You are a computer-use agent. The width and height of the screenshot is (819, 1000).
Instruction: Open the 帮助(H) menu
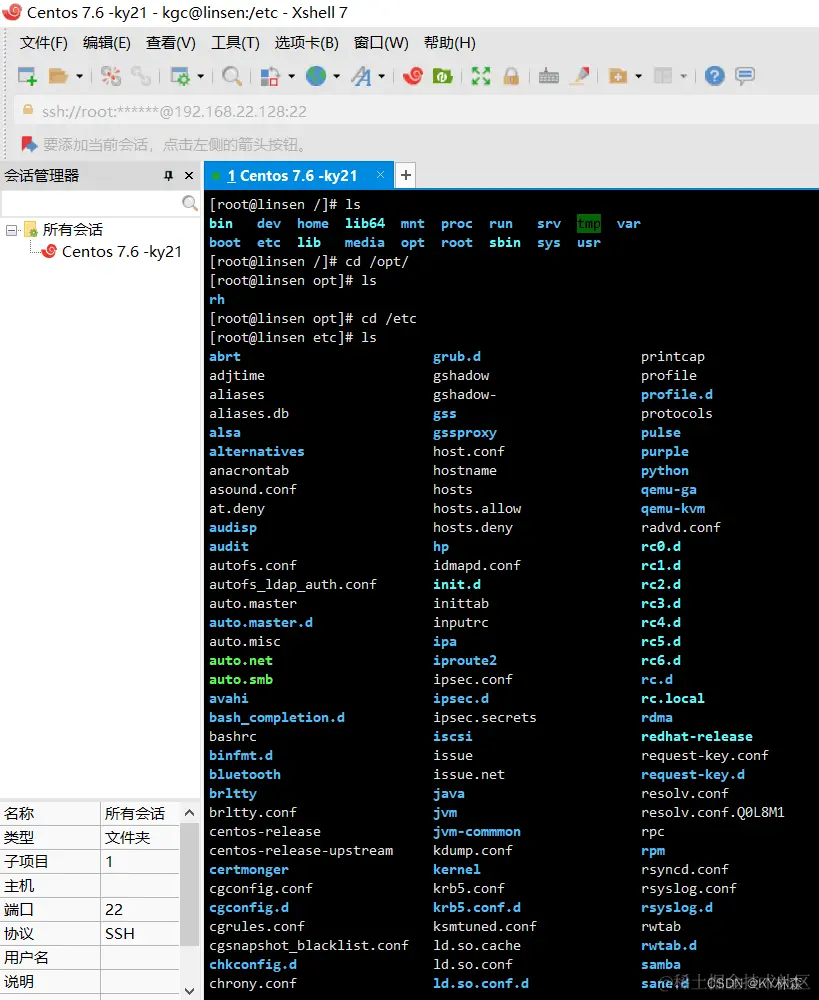coord(450,43)
